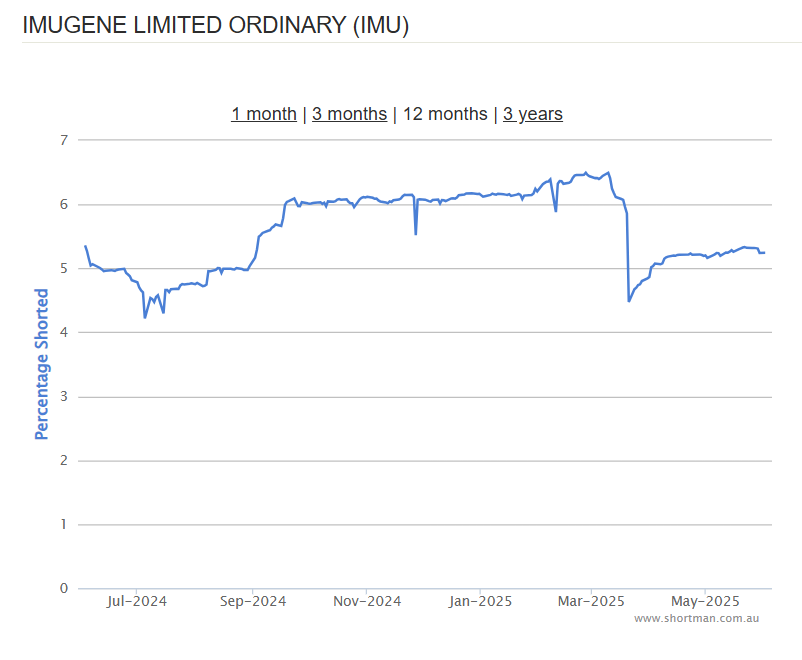
Task: Show the 3 years chart
Action: (532, 114)
